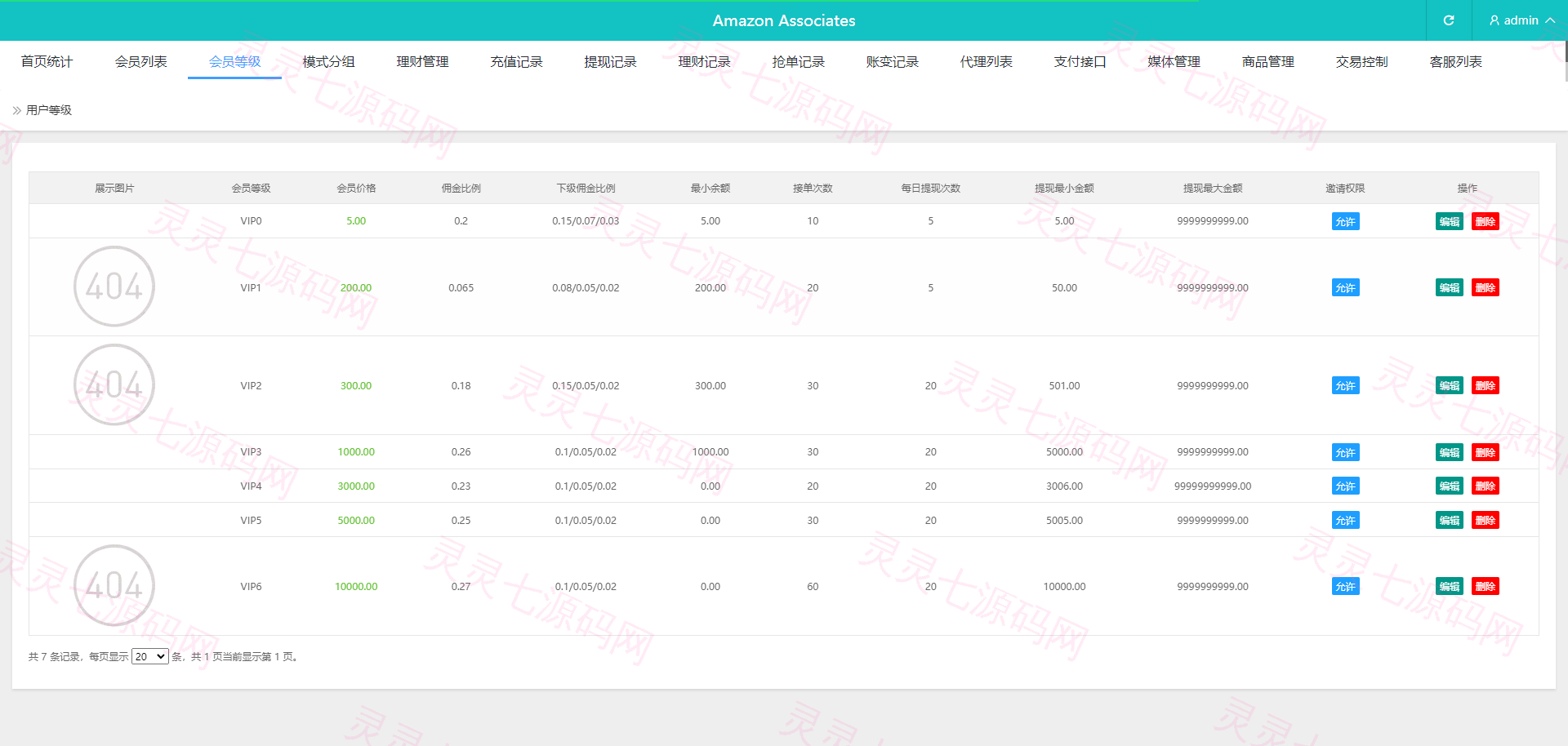This screenshot has width=1568, height=746.
Task: Open the 理财记录 tab
Action: (x=704, y=62)
